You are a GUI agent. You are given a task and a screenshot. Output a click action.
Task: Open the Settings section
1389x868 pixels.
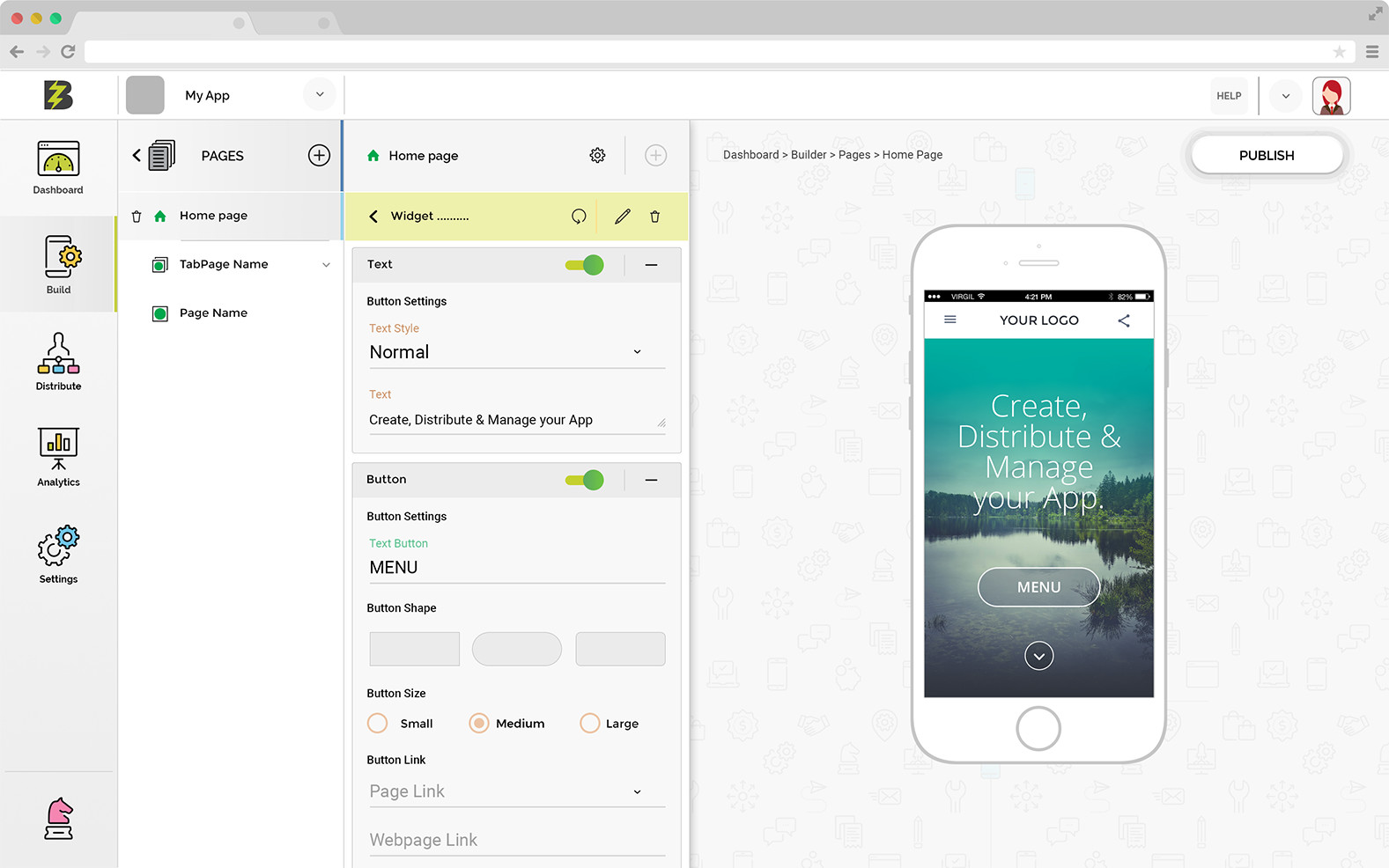[x=58, y=555]
